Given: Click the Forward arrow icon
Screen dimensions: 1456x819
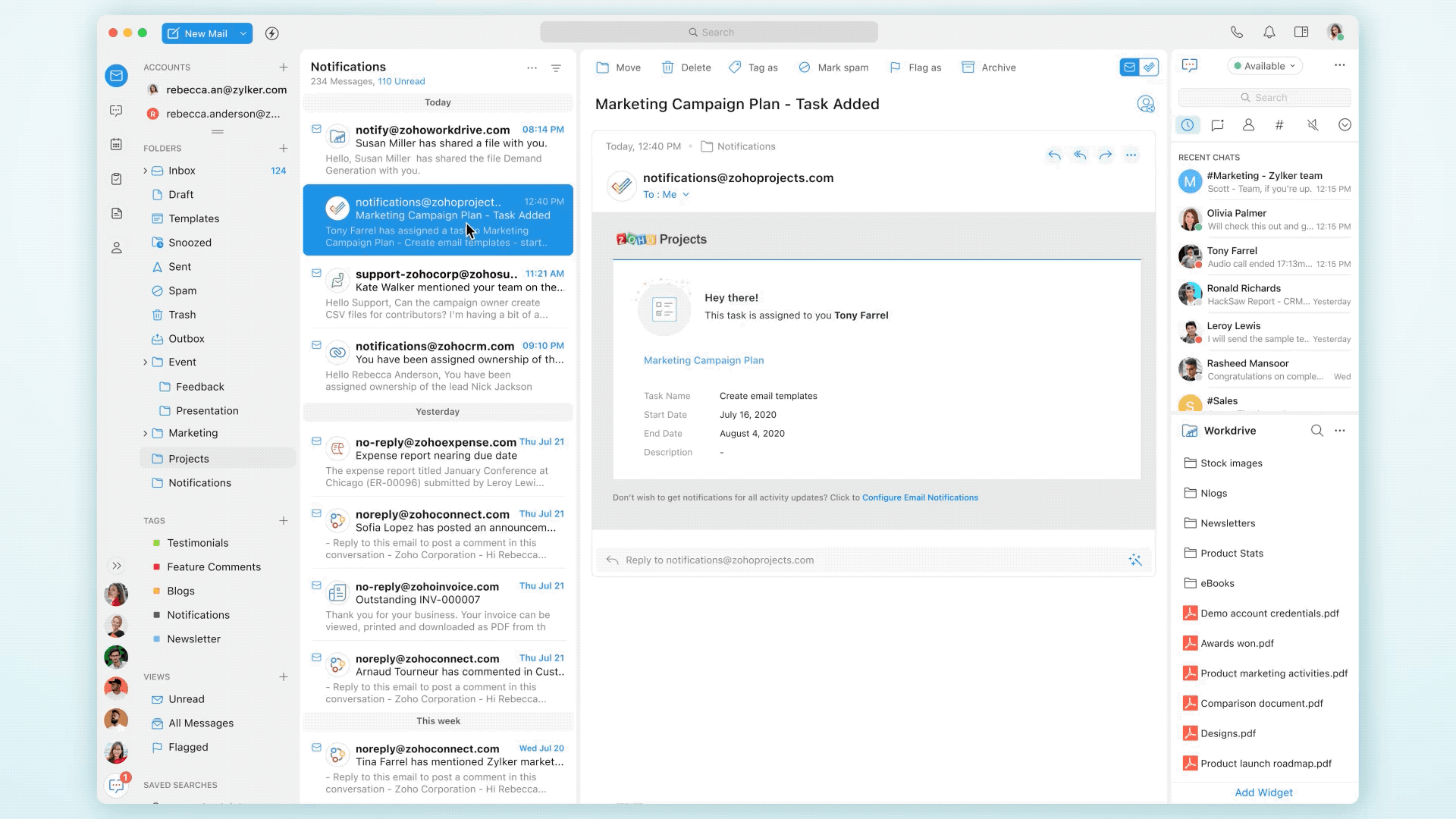Looking at the screenshot, I should coord(1106,155).
